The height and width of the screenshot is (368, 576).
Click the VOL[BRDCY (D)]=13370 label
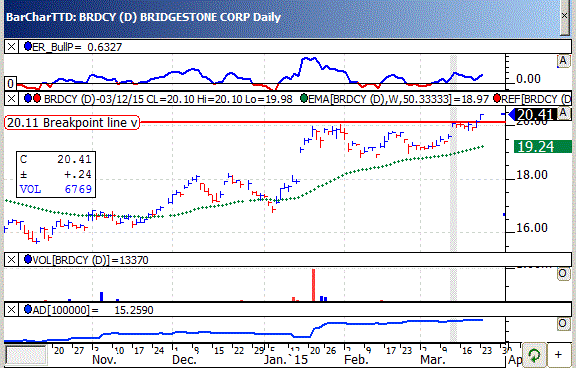click(x=90, y=260)
